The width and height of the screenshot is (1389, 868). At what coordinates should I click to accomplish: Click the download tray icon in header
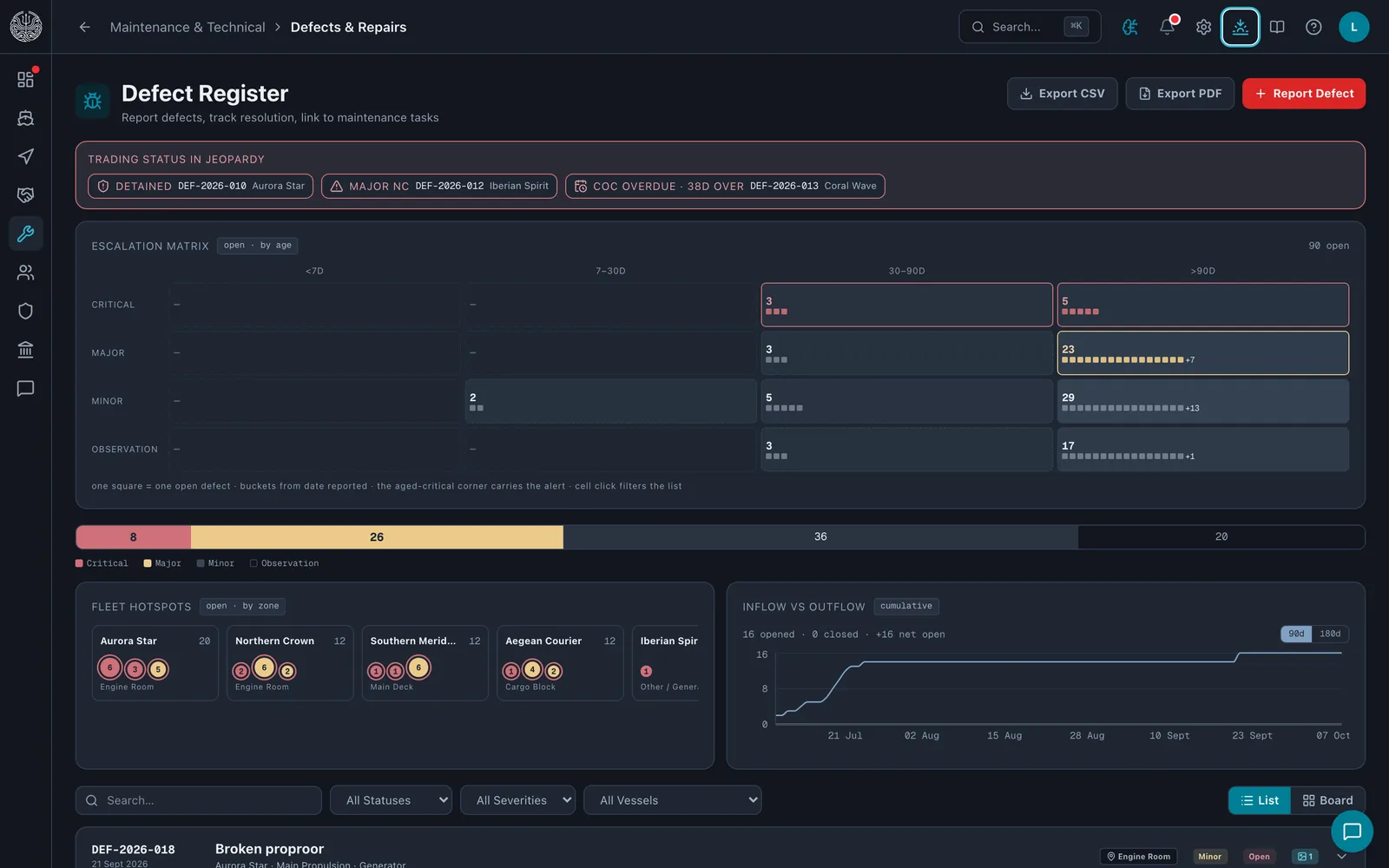[1240, 27]
